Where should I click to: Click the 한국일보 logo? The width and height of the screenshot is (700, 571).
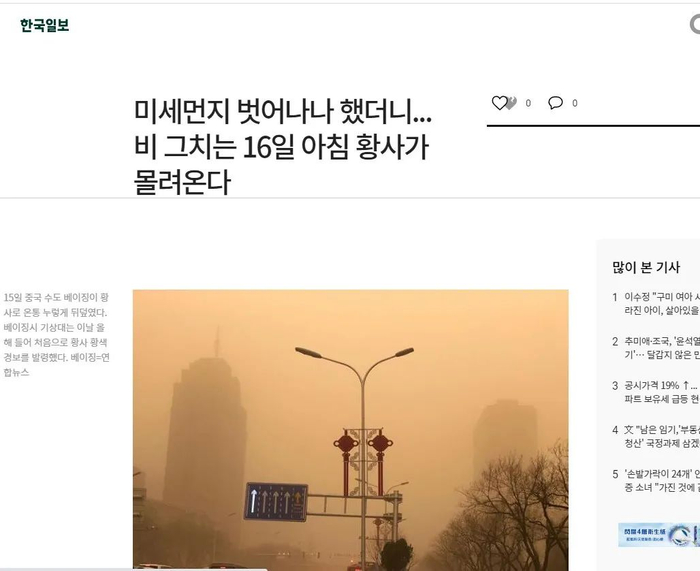(45, 25)
